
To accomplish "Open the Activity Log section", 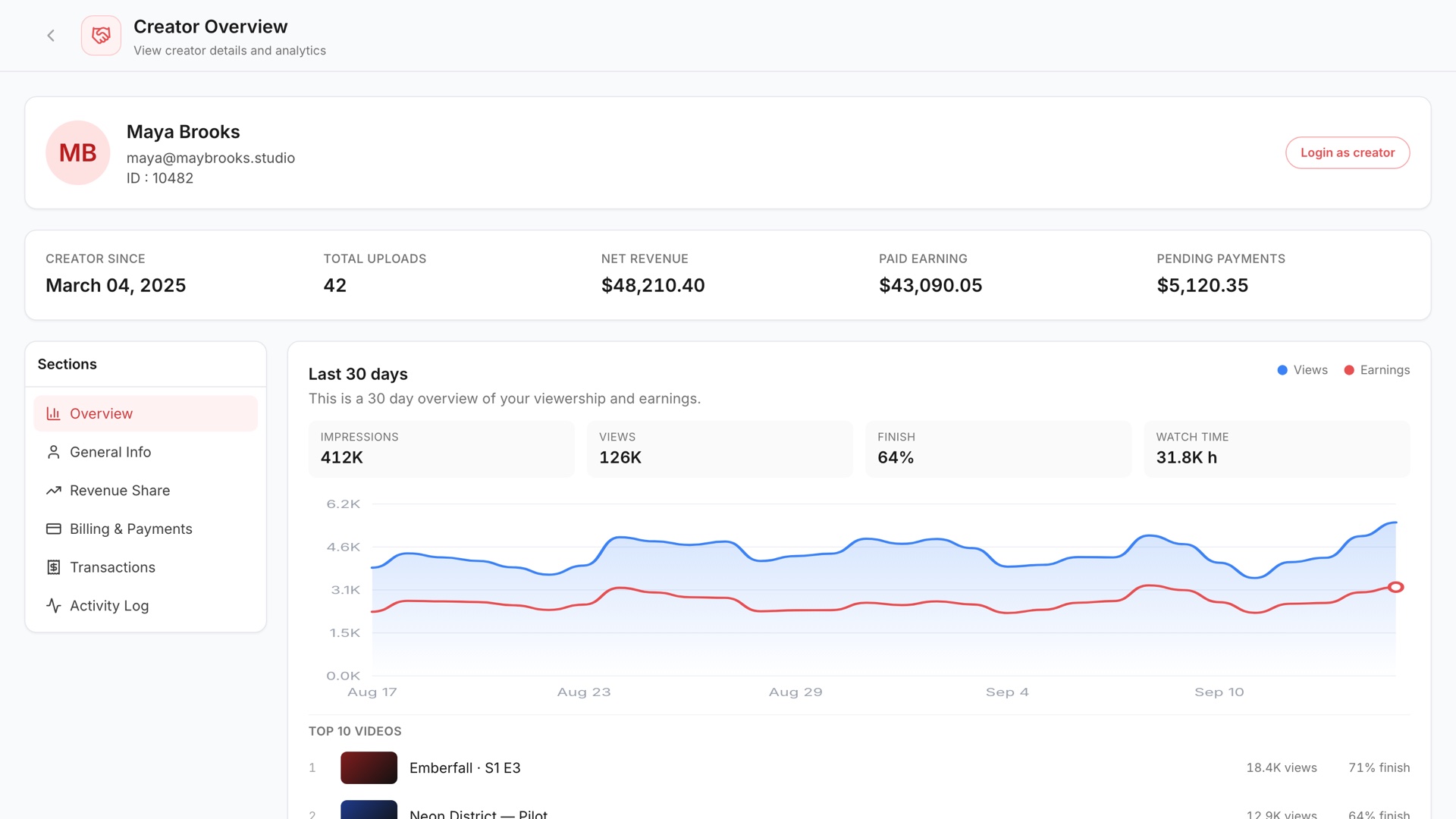I will click(x=146, y=606).
